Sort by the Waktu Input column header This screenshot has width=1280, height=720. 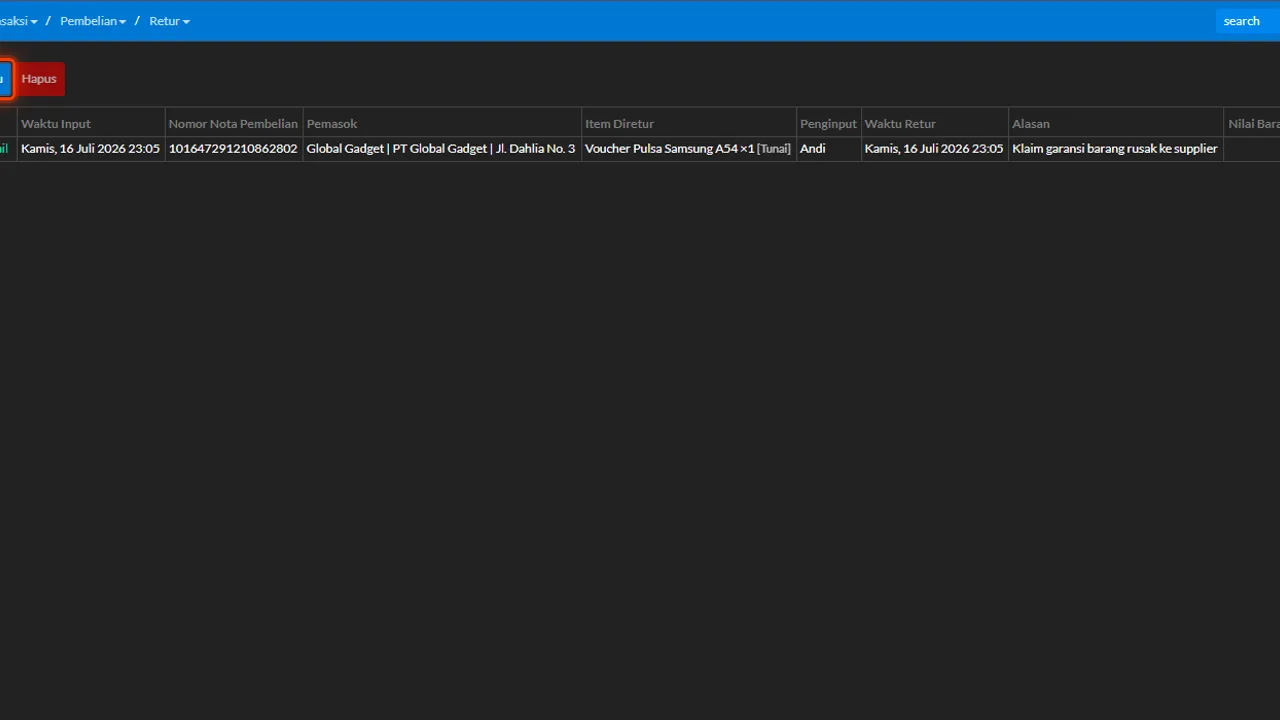(91, 123)
